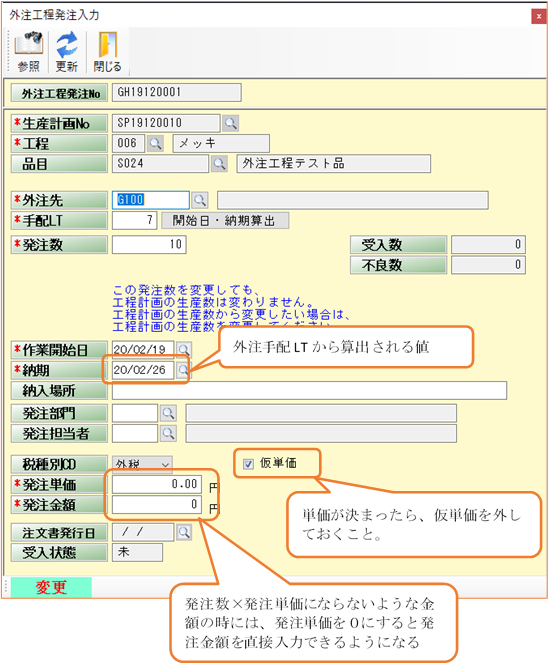Screen dimensions: 551x666
Task: Open the 工程 lookup magnifier icon
Action: (x=155, y=144)
